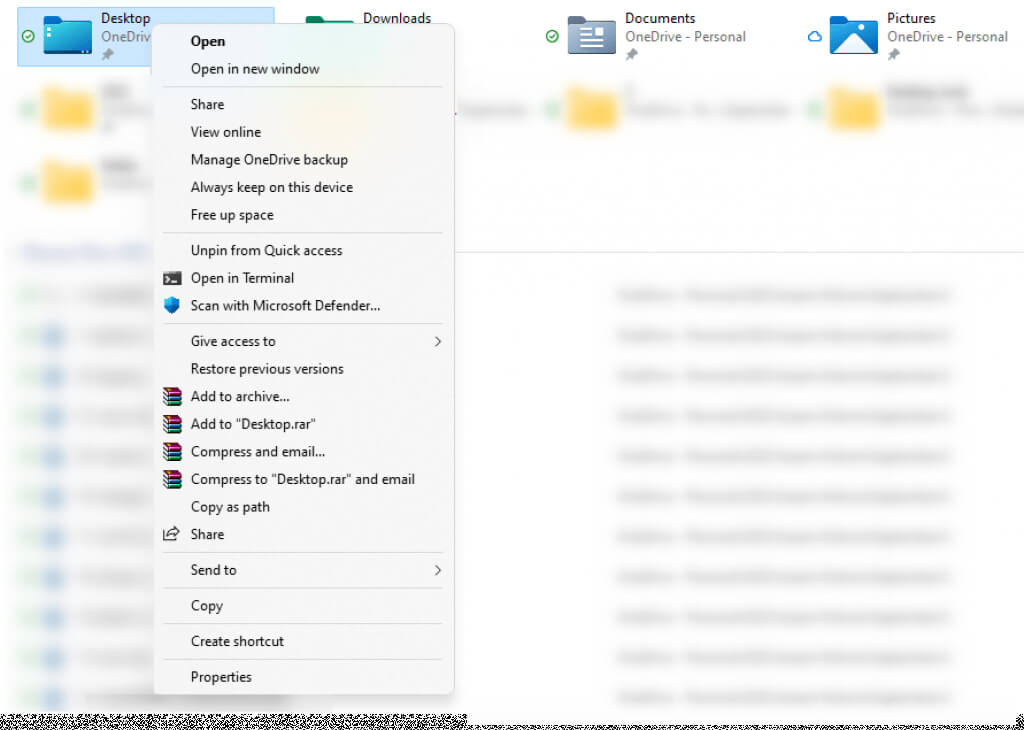
Task: Click Desktop folder sync status checkmark
Action: tap(28, 37)
